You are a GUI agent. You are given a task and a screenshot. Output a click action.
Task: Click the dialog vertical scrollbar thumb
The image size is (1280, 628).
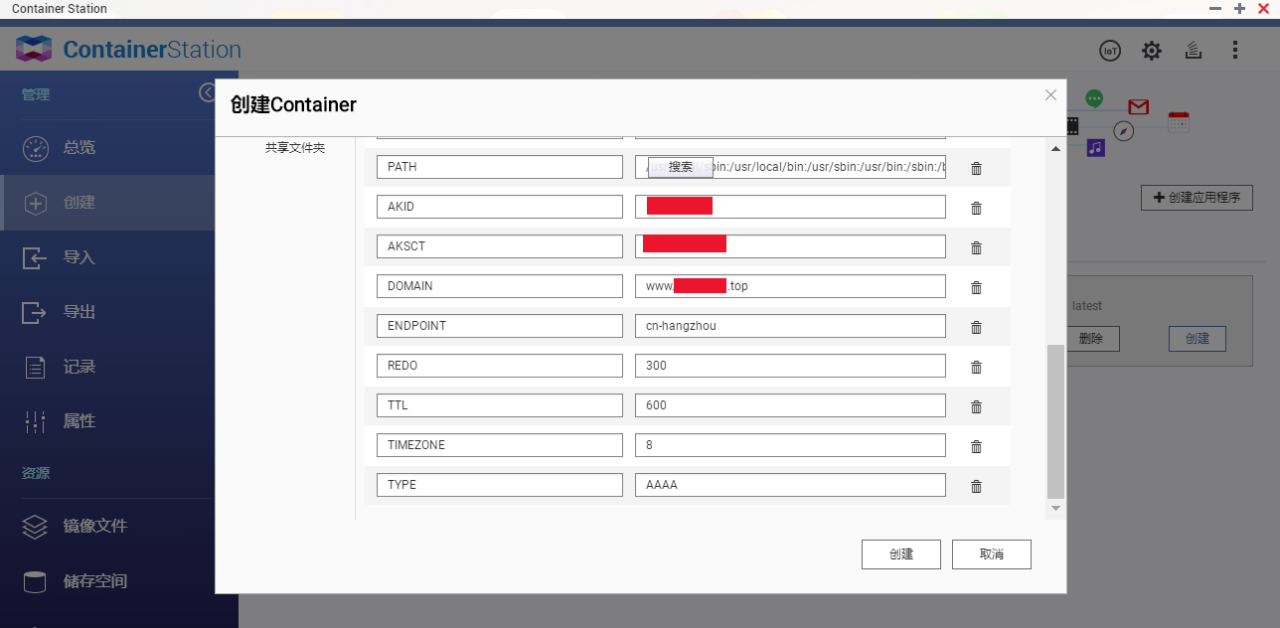point(1055,422)
